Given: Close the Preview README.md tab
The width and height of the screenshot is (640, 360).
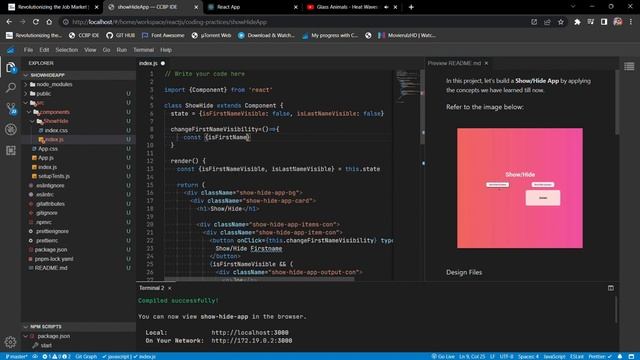Looking at the screenshot, I should click(x=486, y=63).
